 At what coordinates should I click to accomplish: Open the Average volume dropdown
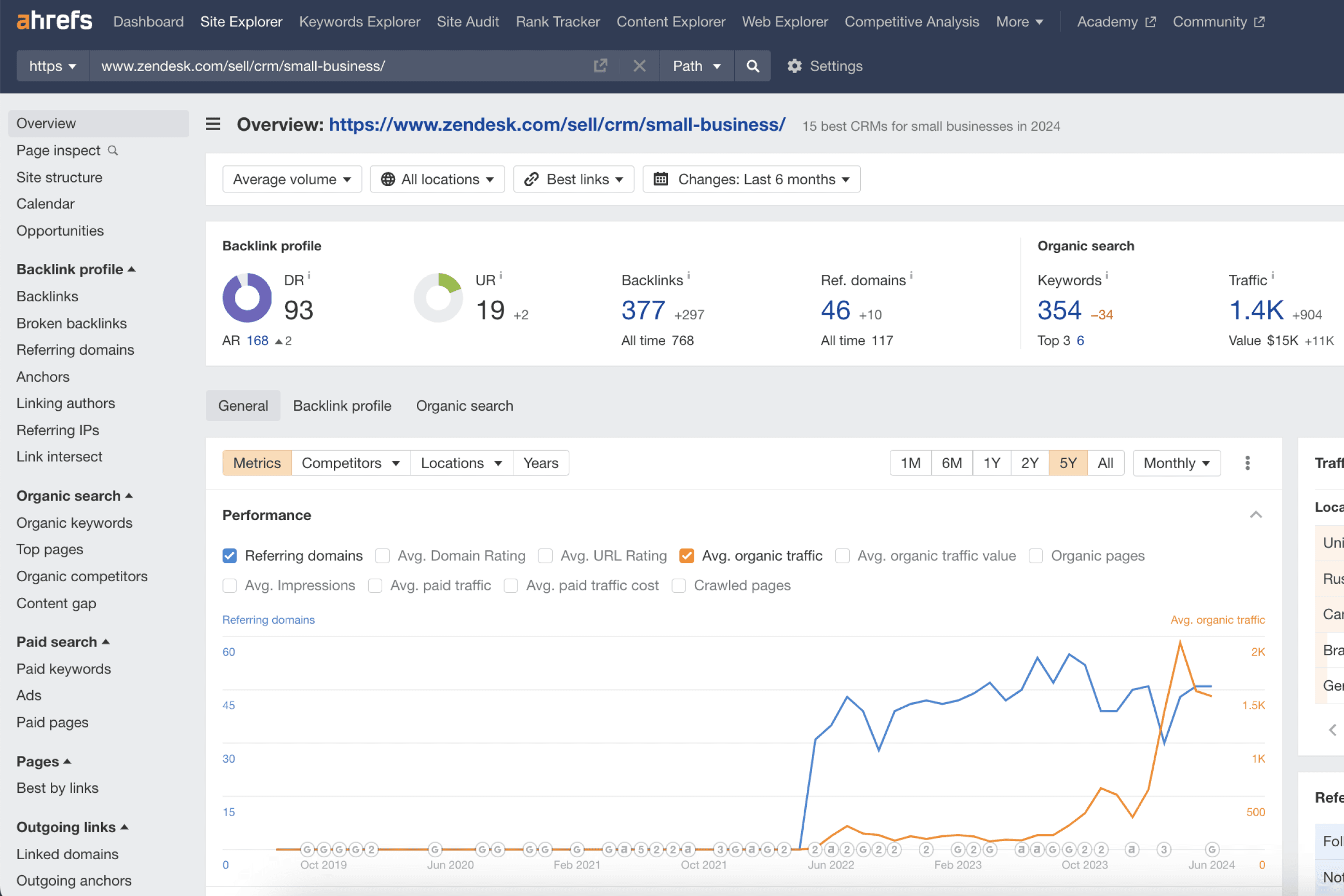coord(292,179)
